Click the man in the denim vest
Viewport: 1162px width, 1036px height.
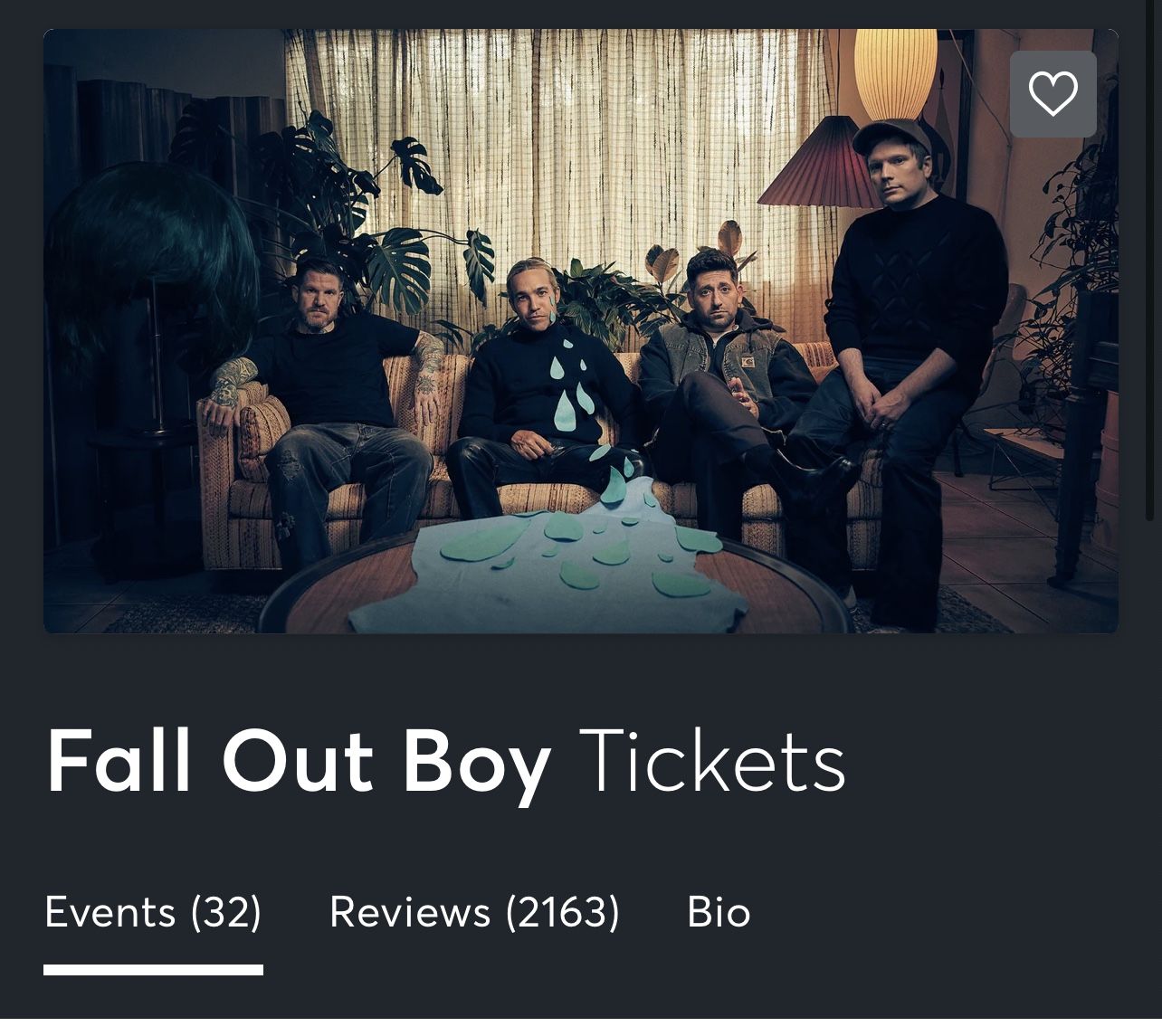pyautogui.click(x=724, y=362)
